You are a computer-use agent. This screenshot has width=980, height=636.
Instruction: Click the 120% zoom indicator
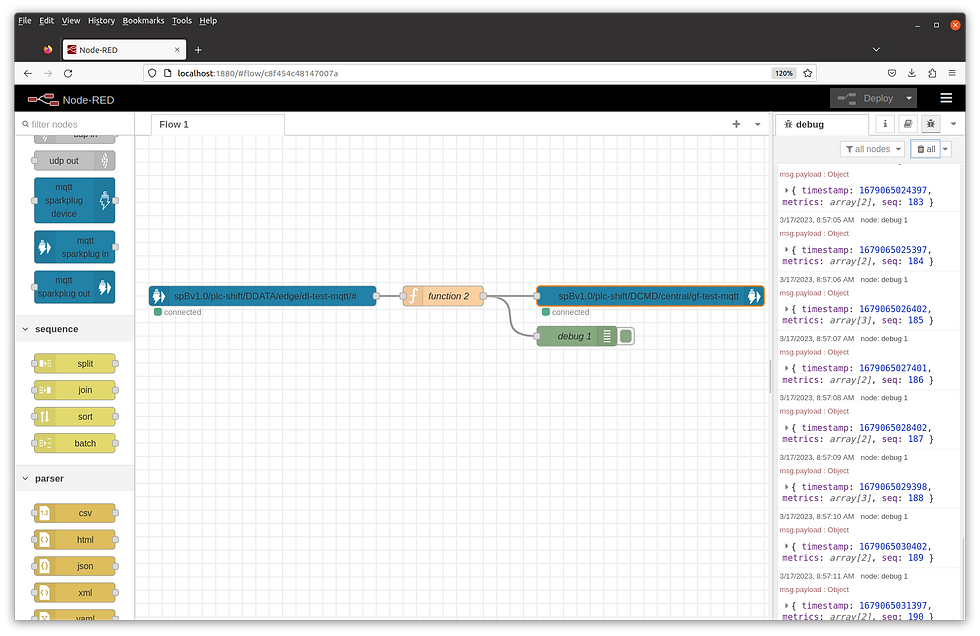point(784,73)
